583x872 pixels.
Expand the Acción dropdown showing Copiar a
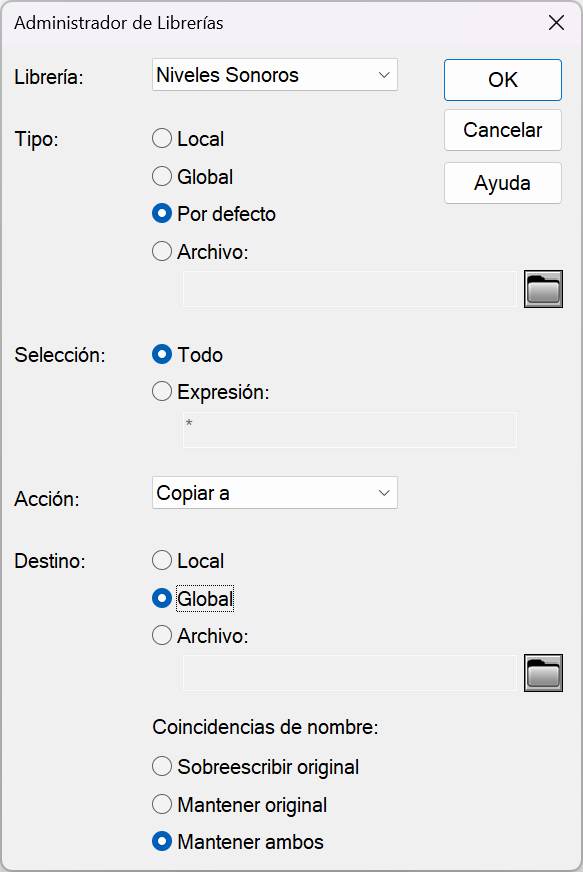pyautogui.click(x=275, y=493)
